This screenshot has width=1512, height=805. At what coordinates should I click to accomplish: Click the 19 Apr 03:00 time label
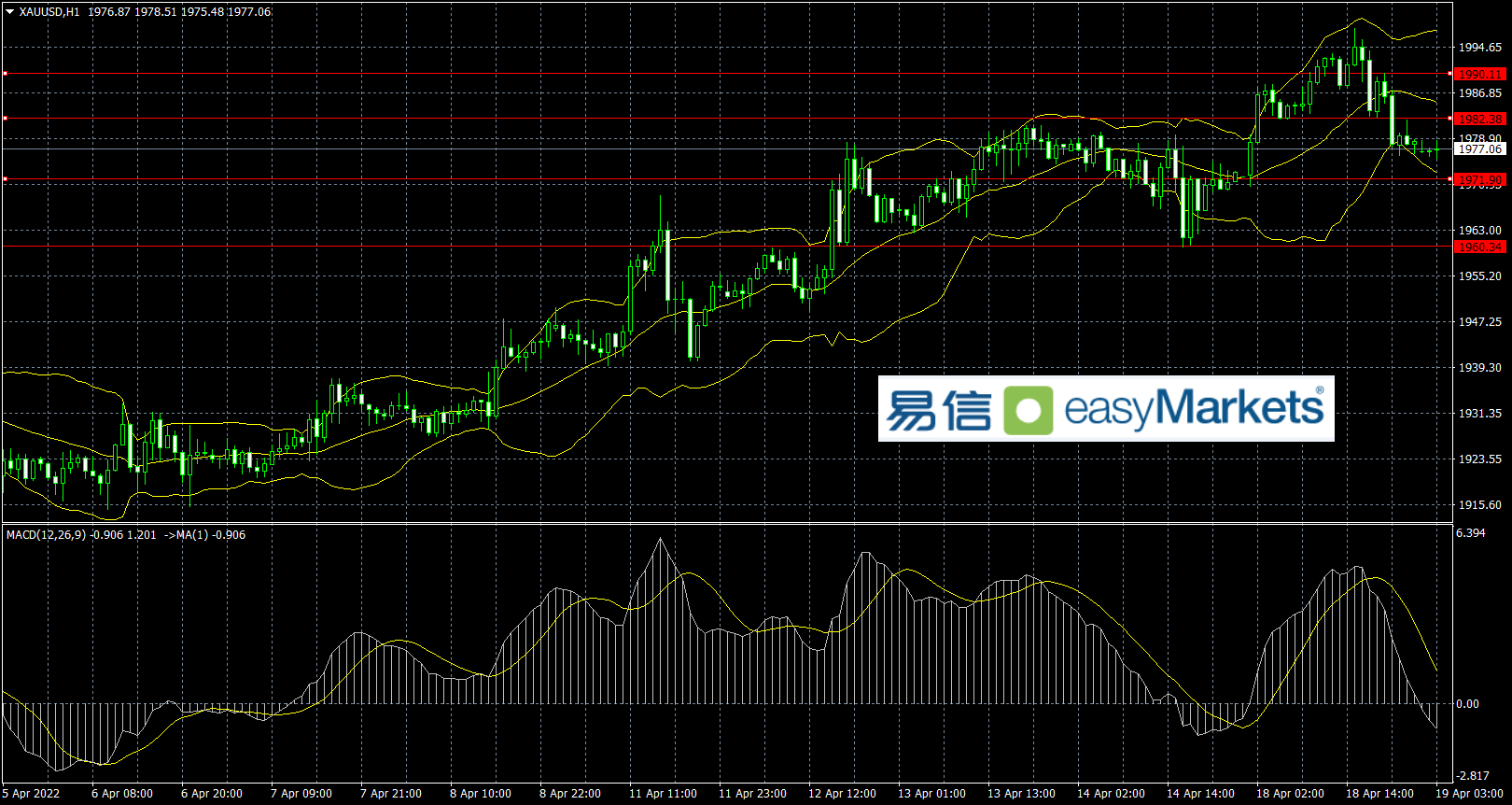[1469, 794]
